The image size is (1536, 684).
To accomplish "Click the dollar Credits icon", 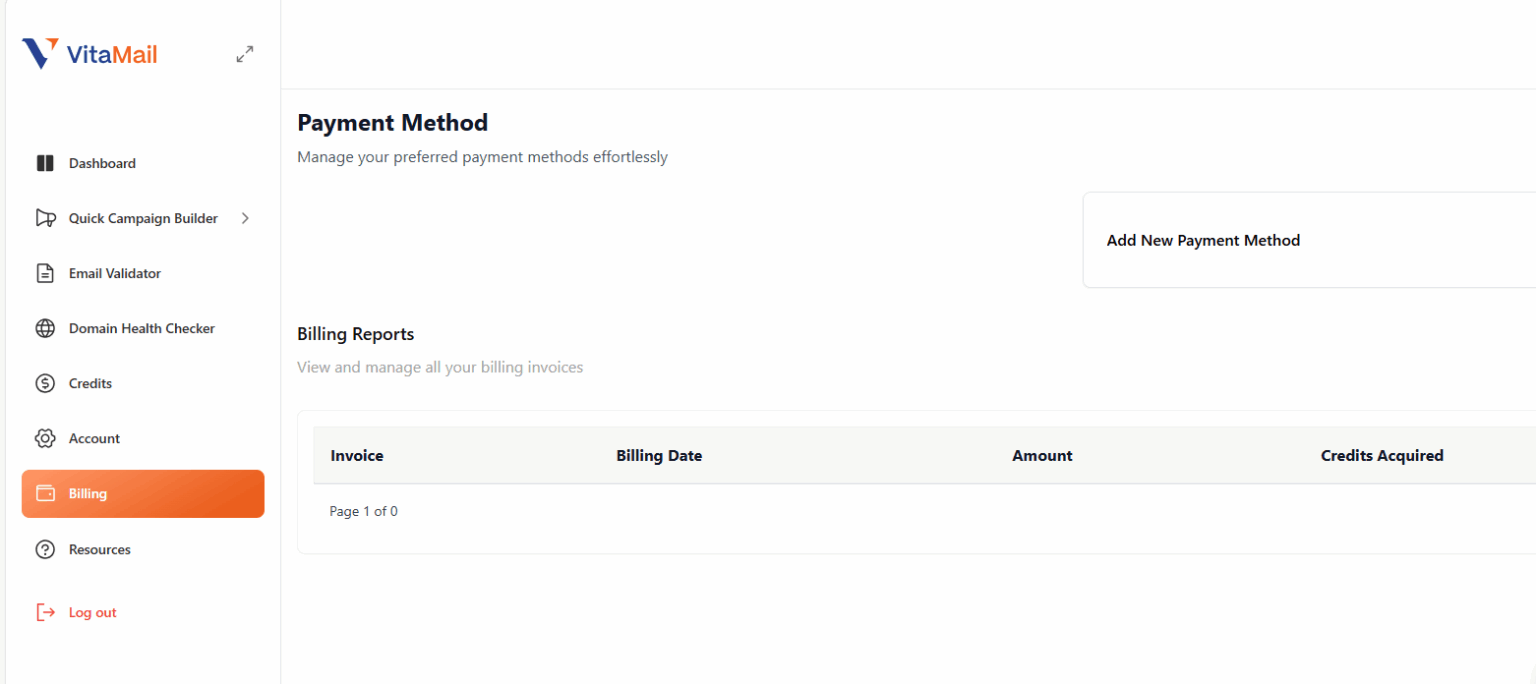I will [x=45, y=383].
